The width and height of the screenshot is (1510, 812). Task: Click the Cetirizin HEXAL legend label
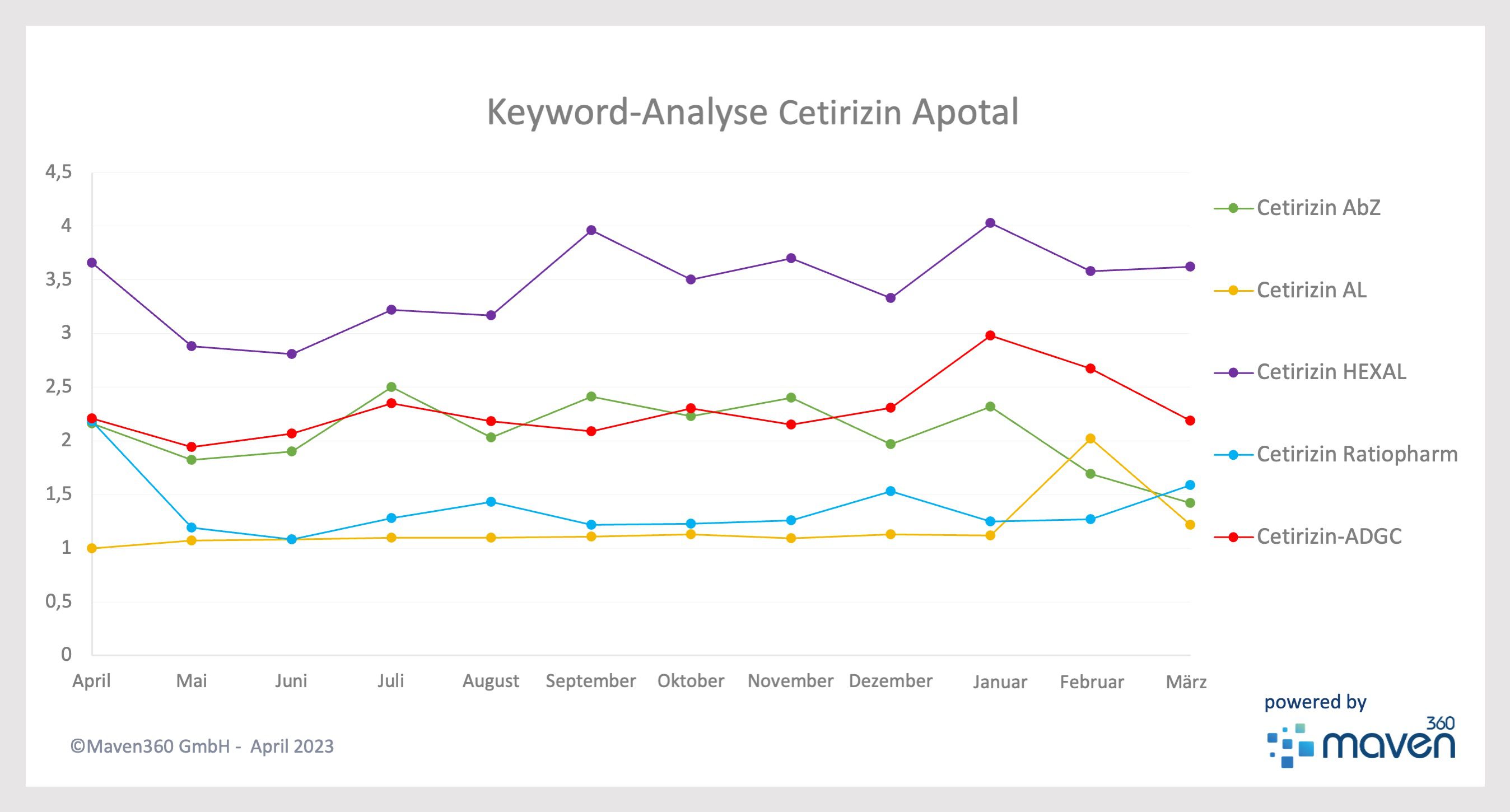pos(1331,372)
